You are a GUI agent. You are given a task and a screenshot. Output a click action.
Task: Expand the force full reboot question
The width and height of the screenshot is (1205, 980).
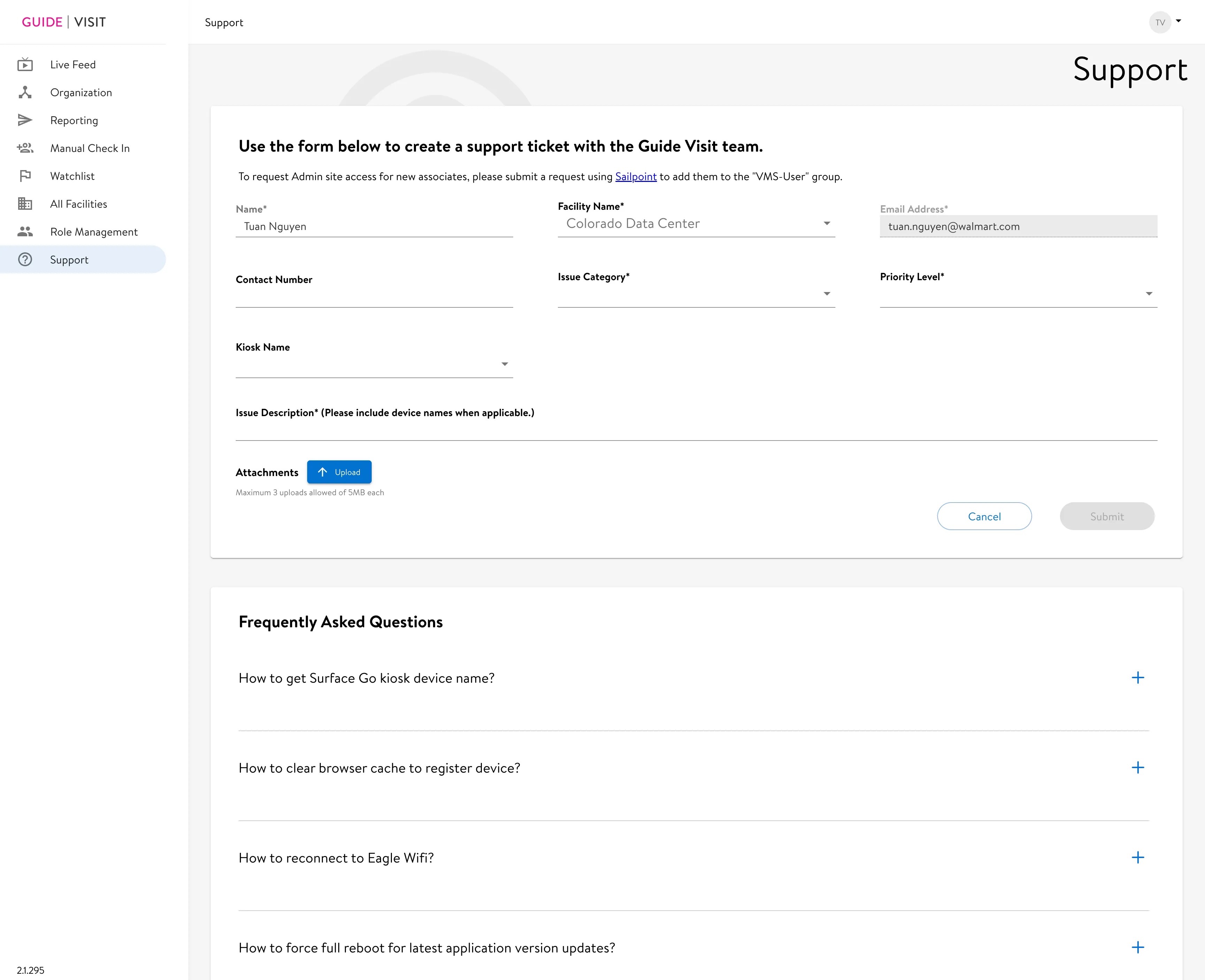pos(1138,947)
